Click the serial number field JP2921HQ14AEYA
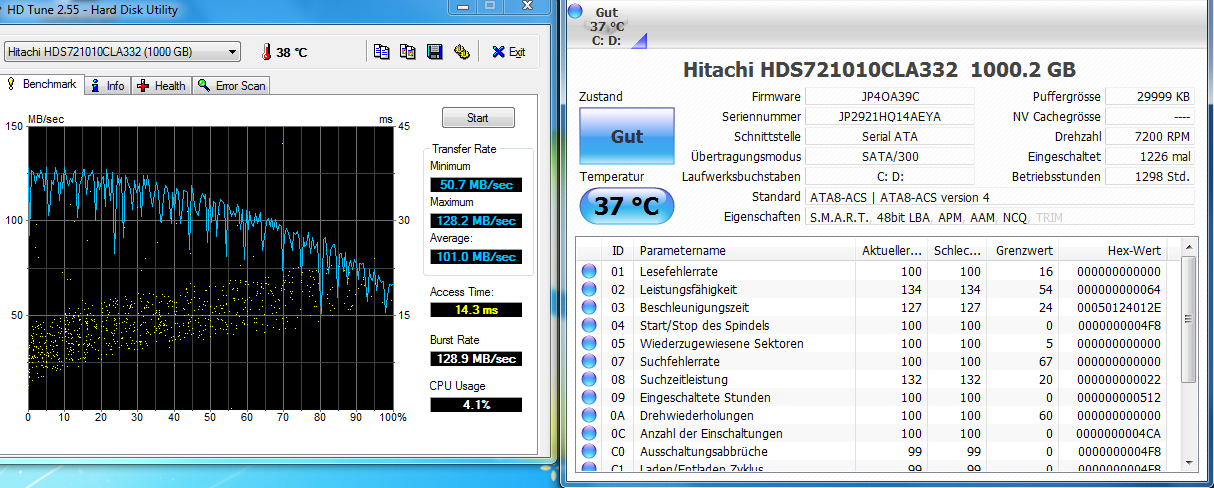 [889, 117]
